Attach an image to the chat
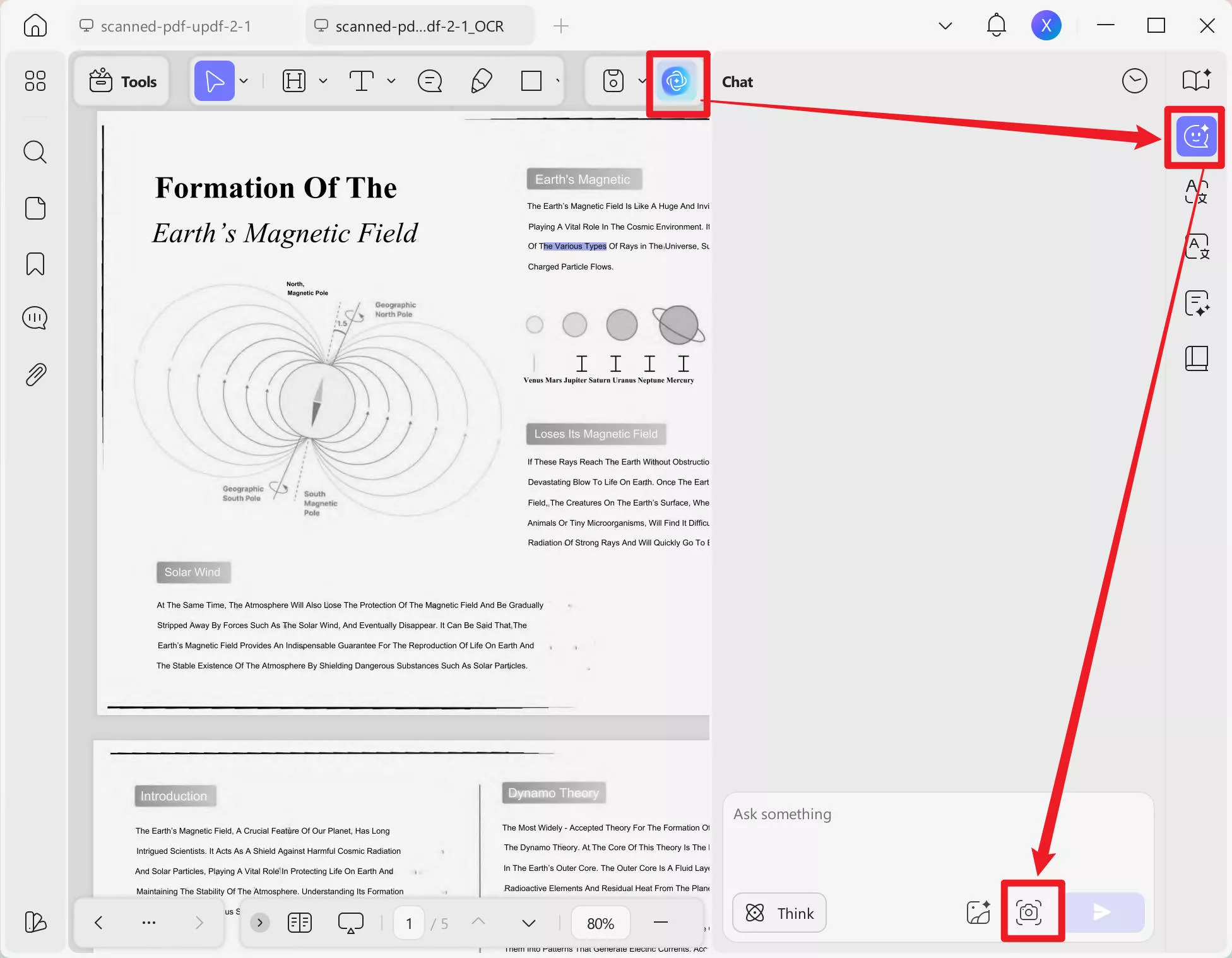The width and height of the screenshot is (1232, 958). [x=978, y=911]
